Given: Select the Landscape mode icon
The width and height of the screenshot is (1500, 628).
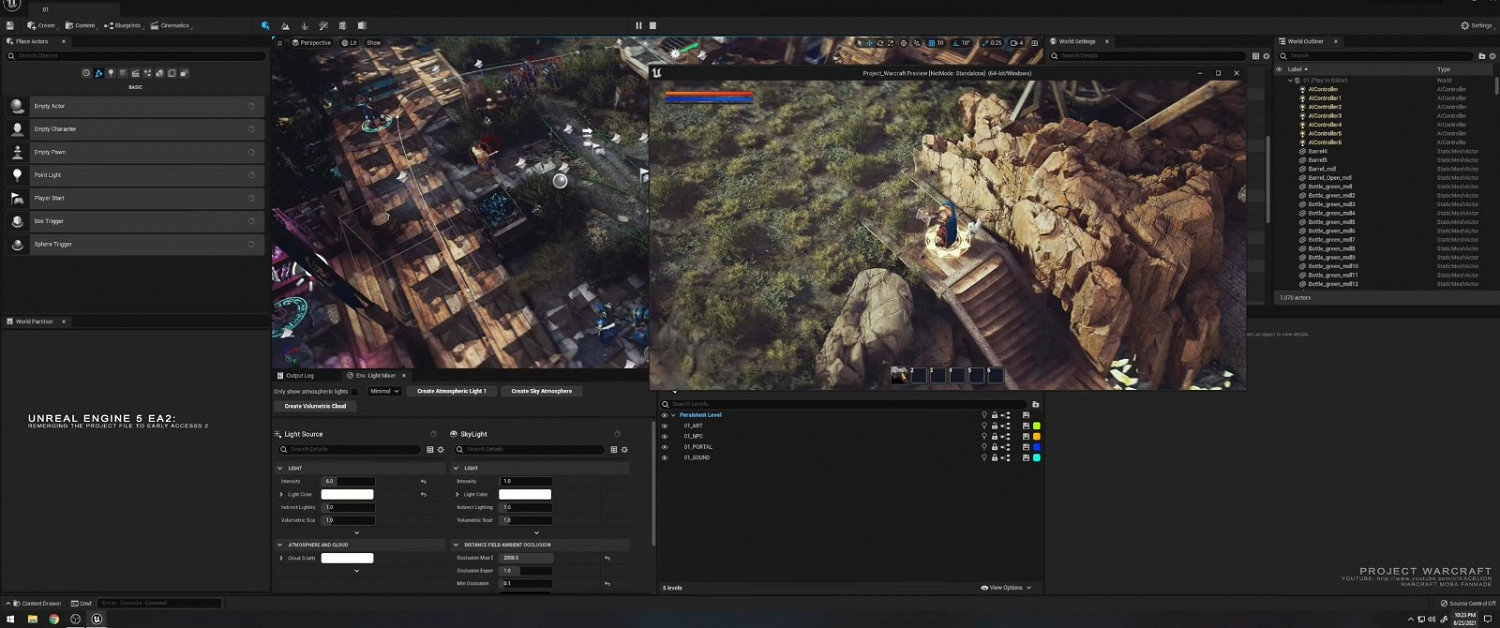Looking at the screenshot, I should 286,25.
